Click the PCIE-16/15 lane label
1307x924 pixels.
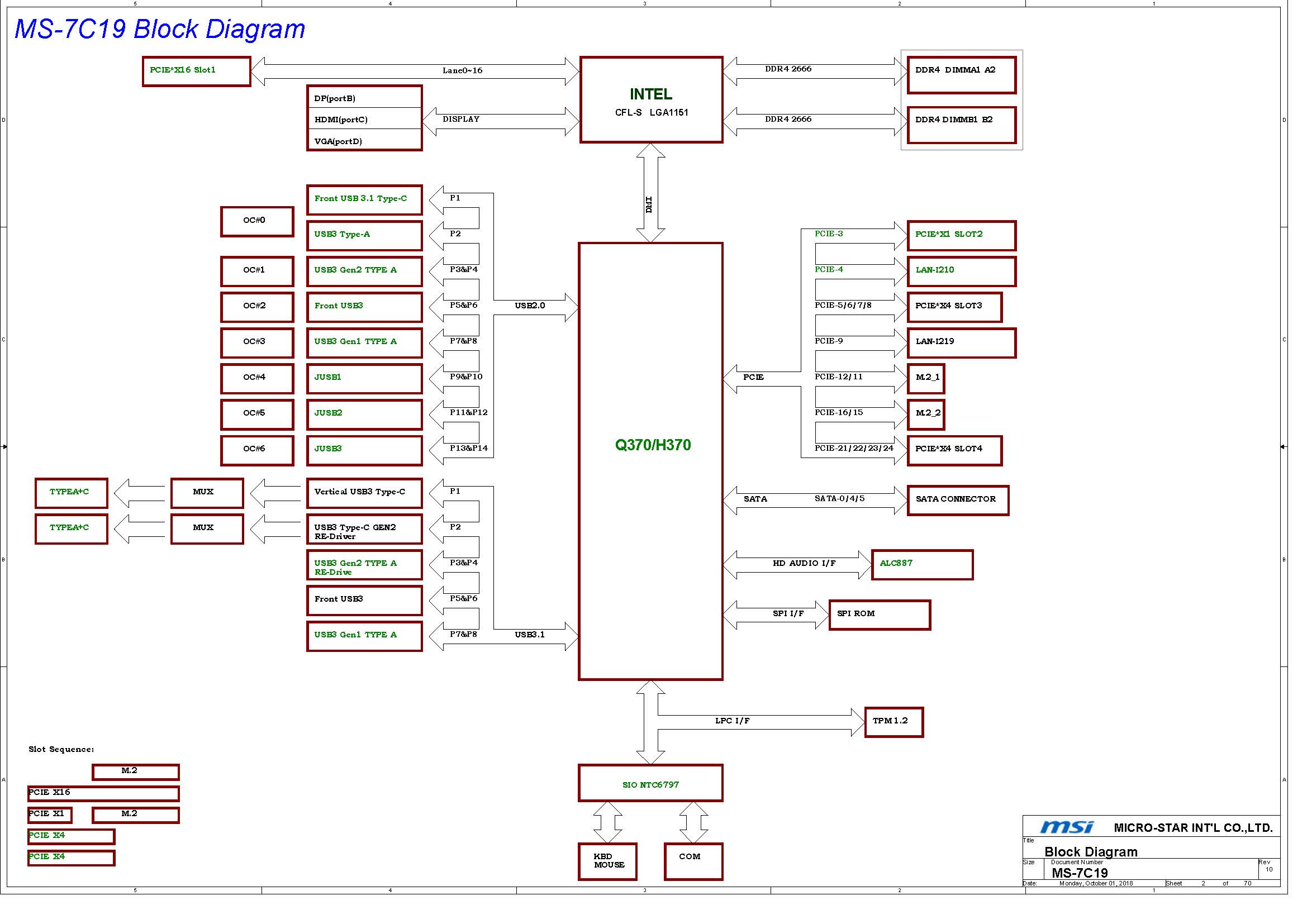[x=839, y=412]
